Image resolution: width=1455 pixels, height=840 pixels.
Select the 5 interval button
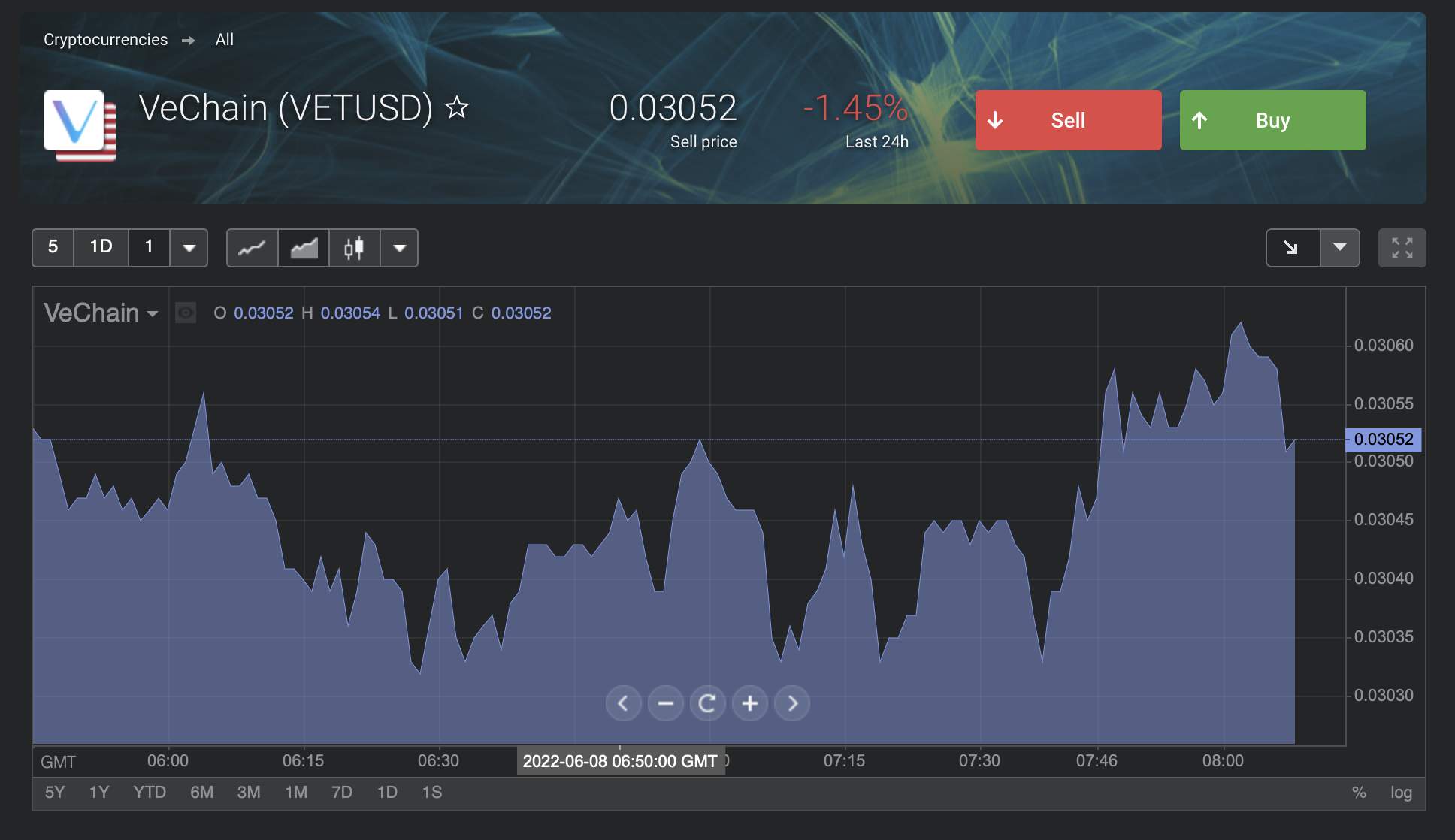pyautogui.click(x=53, y=247)
